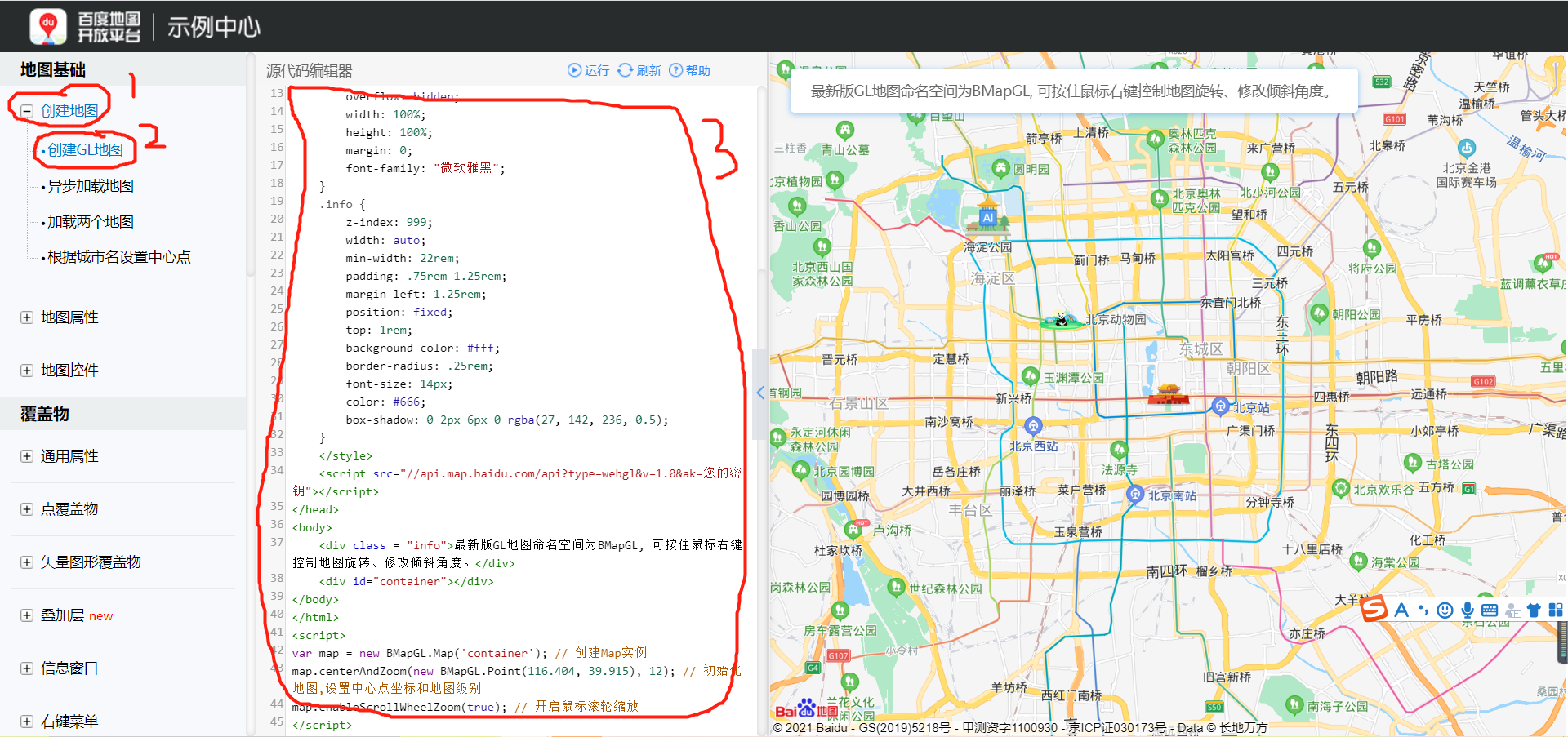The height and width of the screenshot is (737, 1568).
Task: Click the Baidu Map open platform logo
Action: pos(85,27)
